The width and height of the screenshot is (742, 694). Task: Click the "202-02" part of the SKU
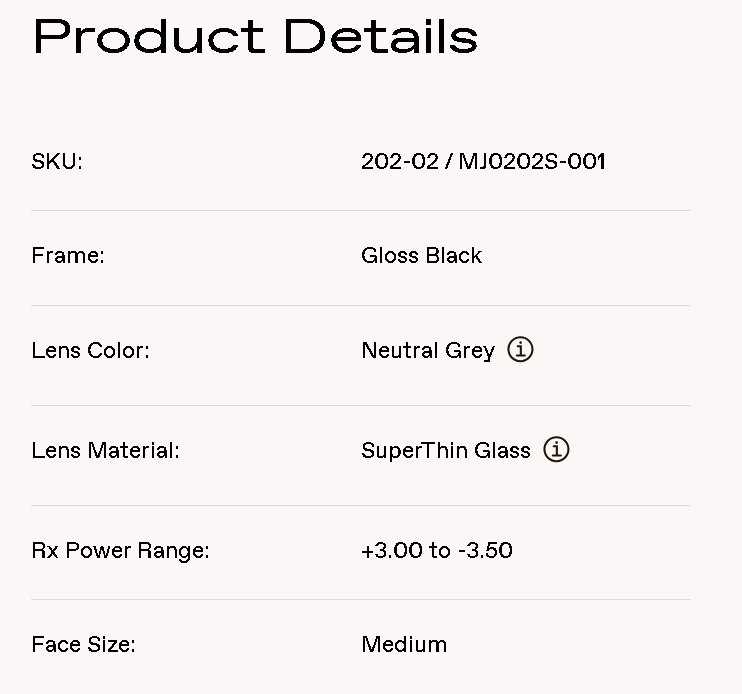tap(399, 161)
